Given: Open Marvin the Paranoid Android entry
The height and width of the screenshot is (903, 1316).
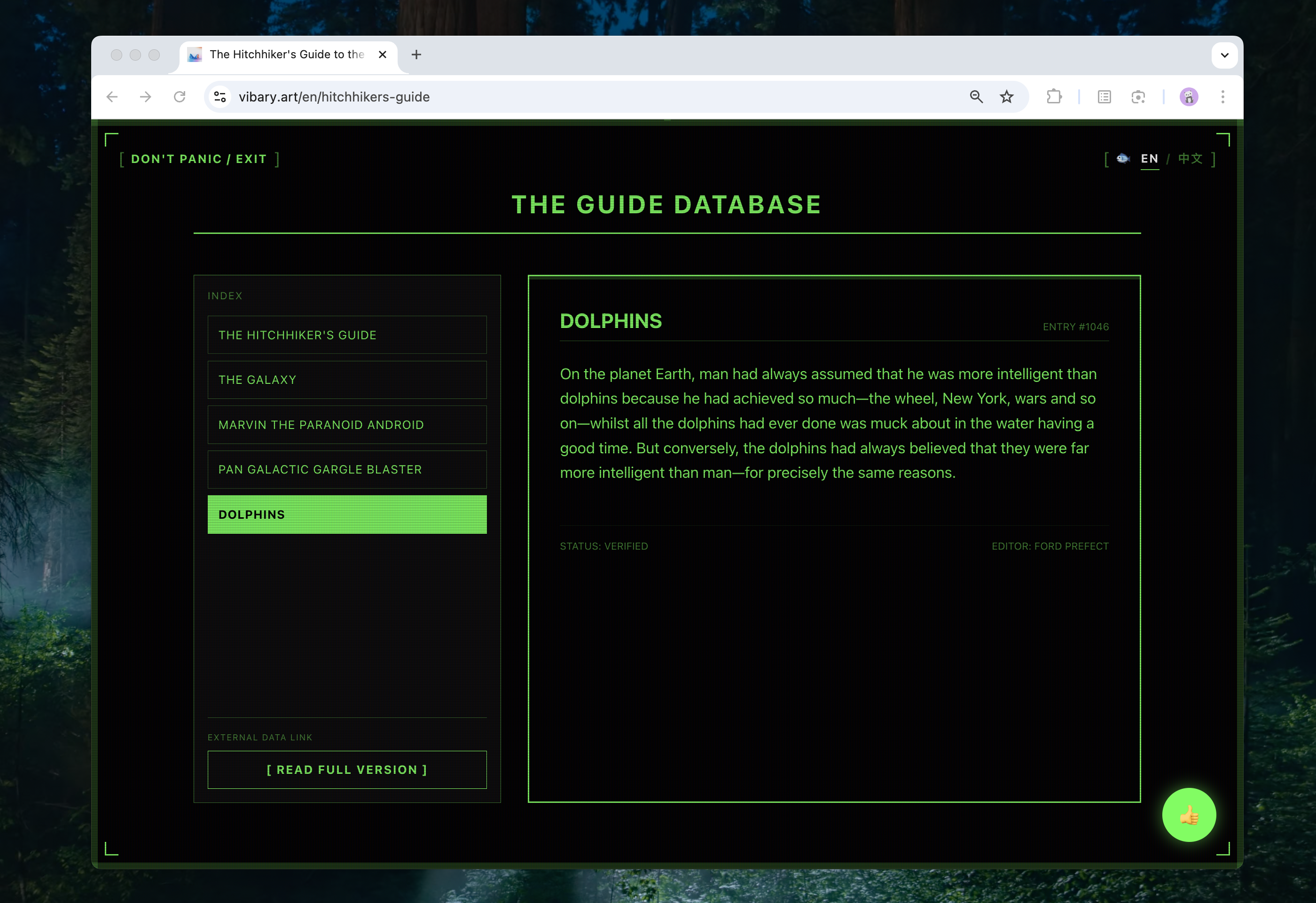Looking at the screenshot, I should point(346,425).
